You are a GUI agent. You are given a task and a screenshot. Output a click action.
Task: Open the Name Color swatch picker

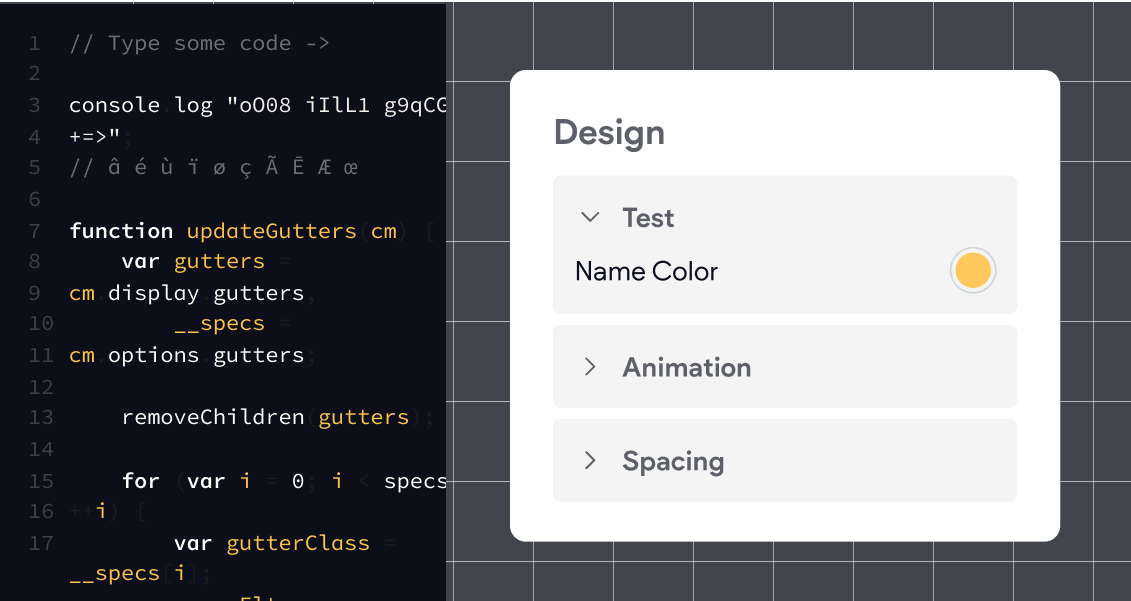click(x=972, y=270)
